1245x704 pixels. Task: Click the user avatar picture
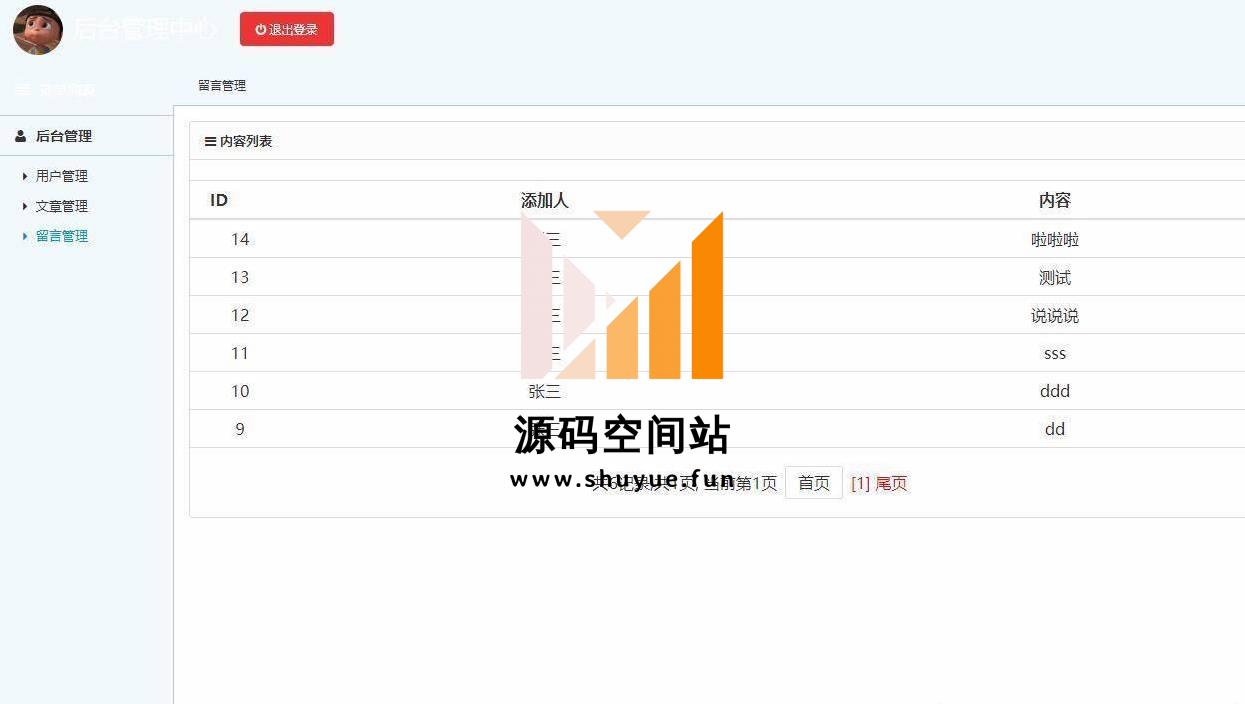(38, 29)
